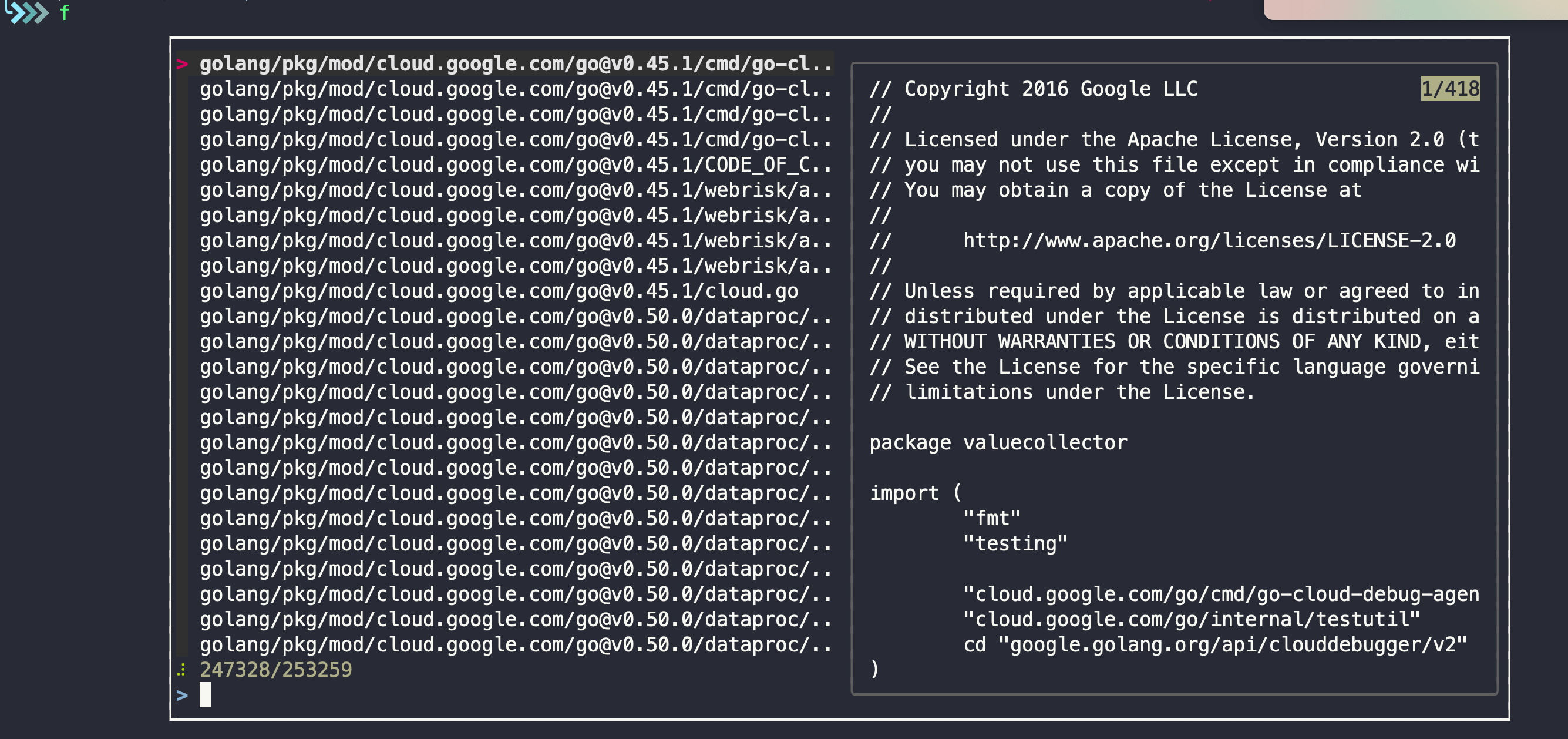This screenshot has width=1568, height=739.
Task: Select the cloud.go file entry
Action: click(499, 291)
